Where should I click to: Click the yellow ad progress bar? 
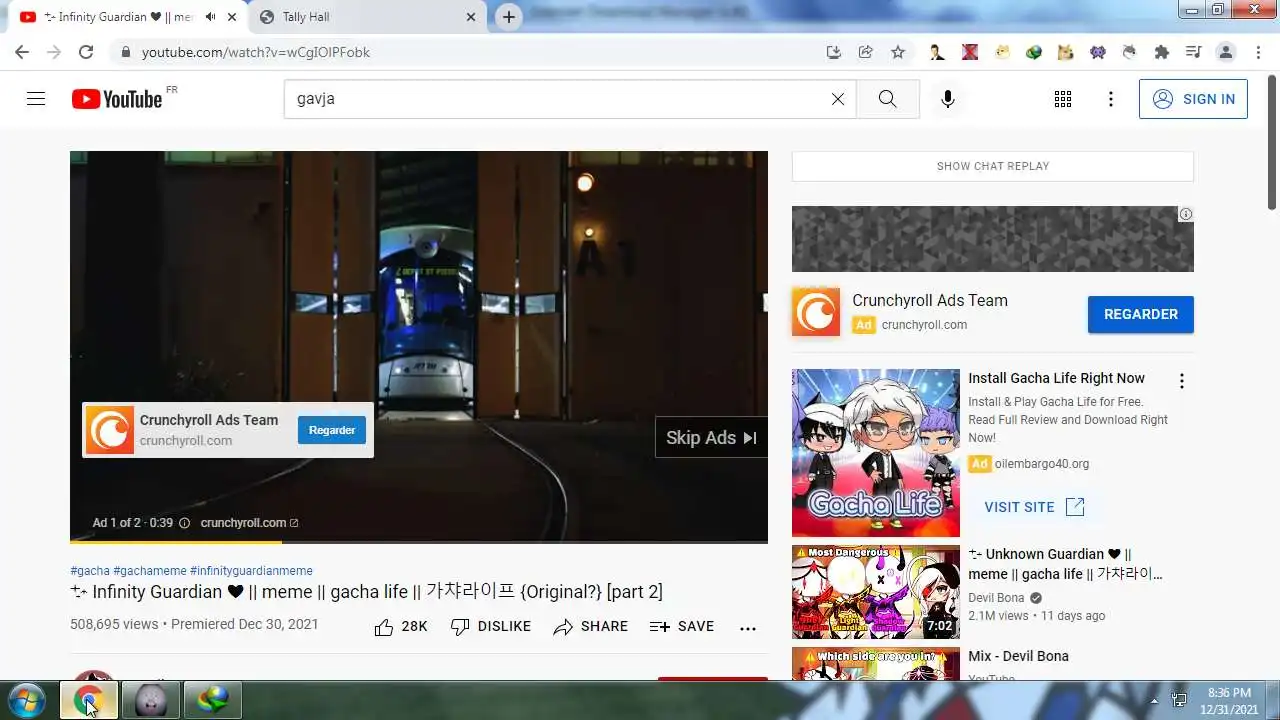[176, 542]
